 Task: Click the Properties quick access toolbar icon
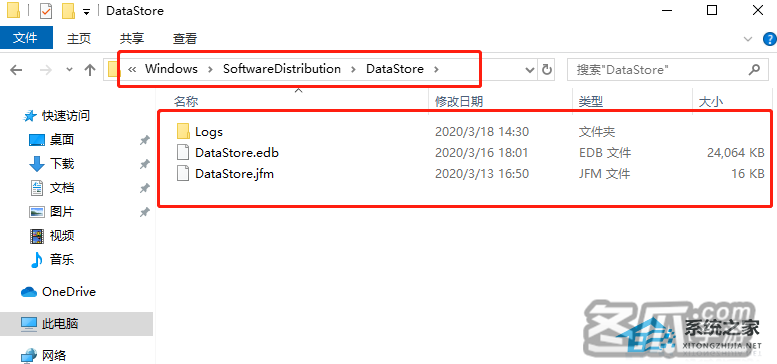click(x=46, y=10)
